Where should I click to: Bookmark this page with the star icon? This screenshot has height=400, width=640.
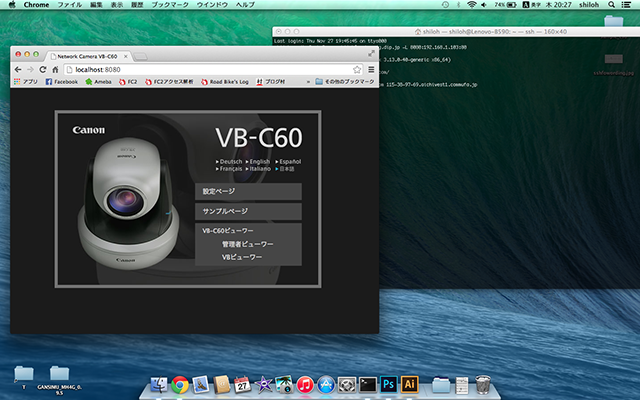point(357,70)
